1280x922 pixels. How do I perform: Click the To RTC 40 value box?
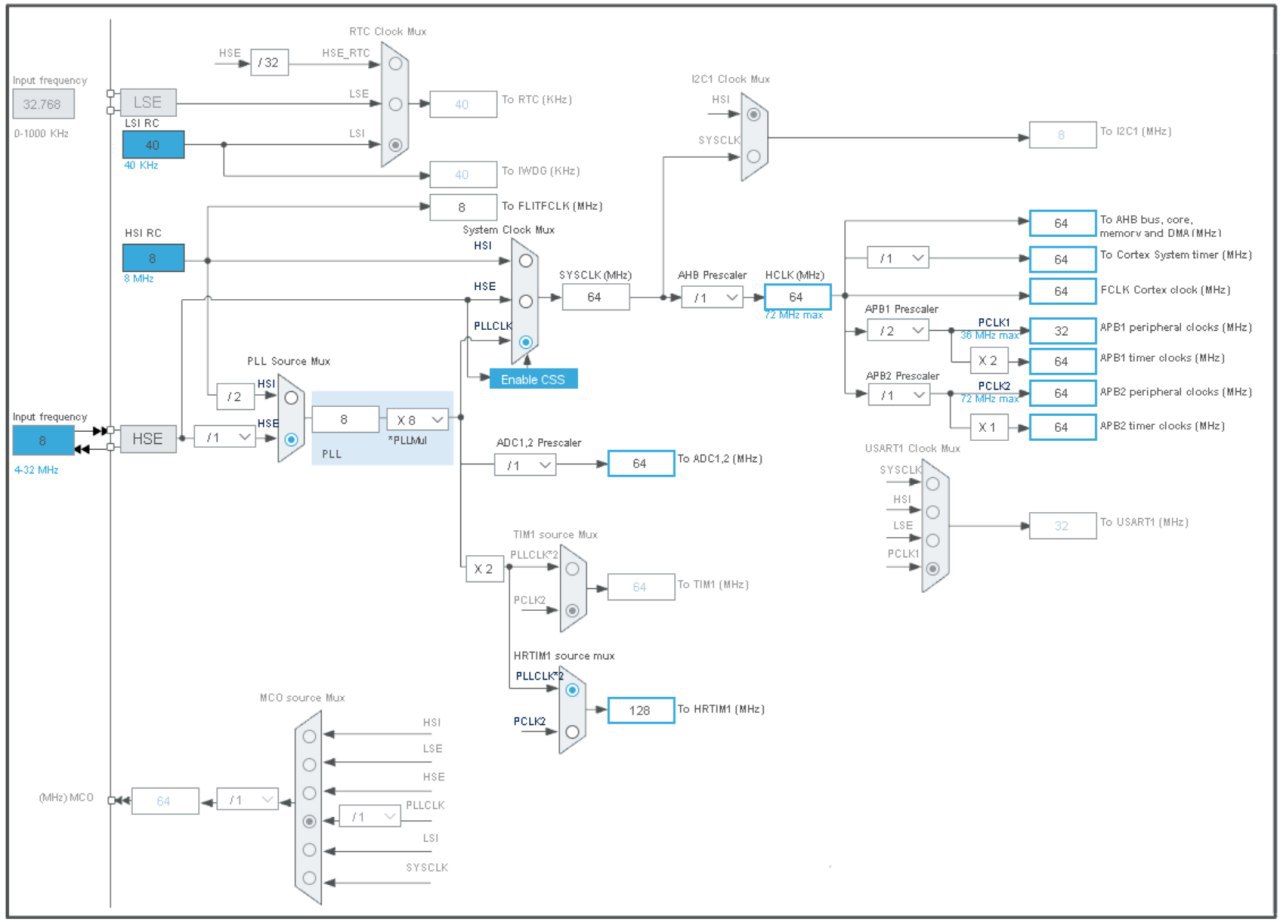point(462,104)
